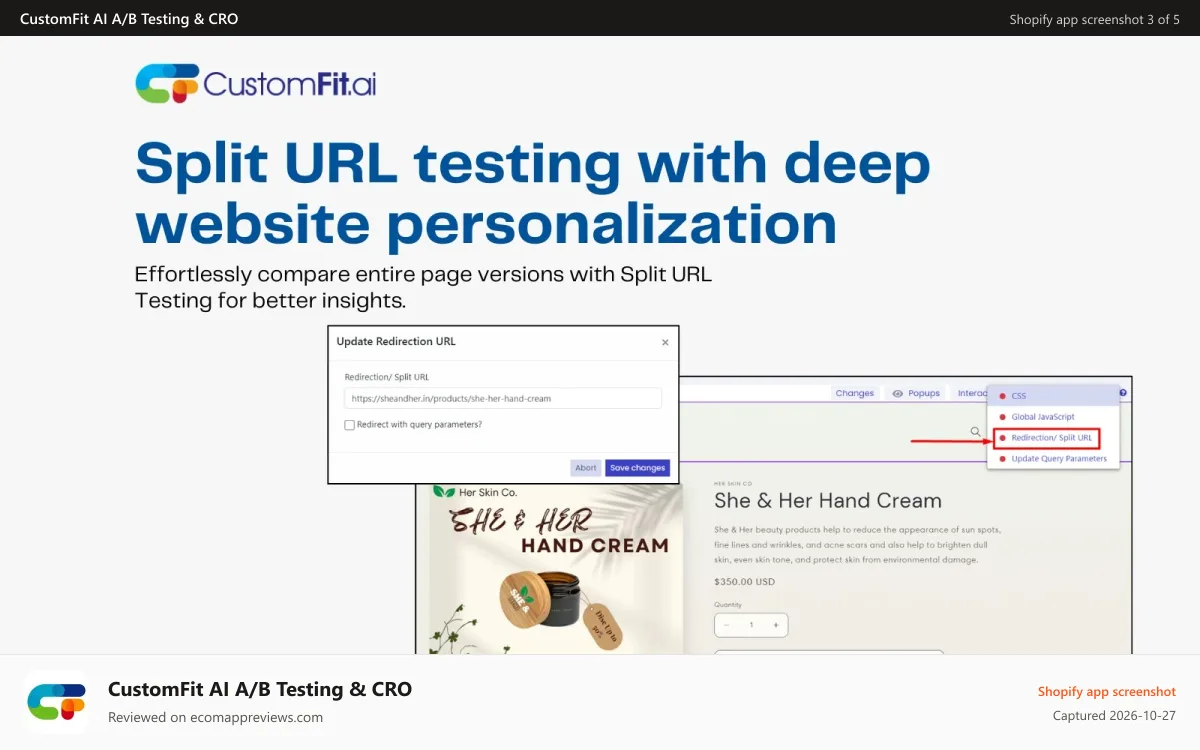Enable Redirect with query parameters checkbox
The image size is (1200, 750).
pyautogui.click(x=349, y=425)
